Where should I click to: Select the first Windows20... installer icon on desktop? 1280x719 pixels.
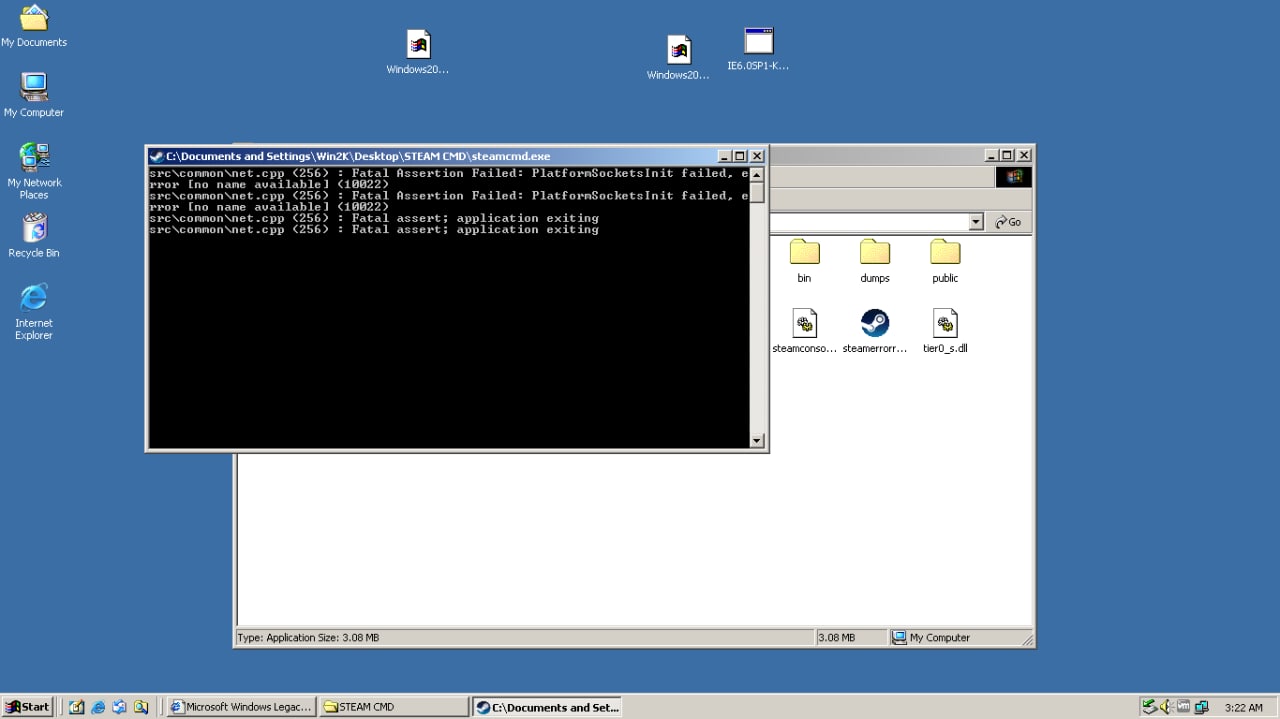(418, 53)
